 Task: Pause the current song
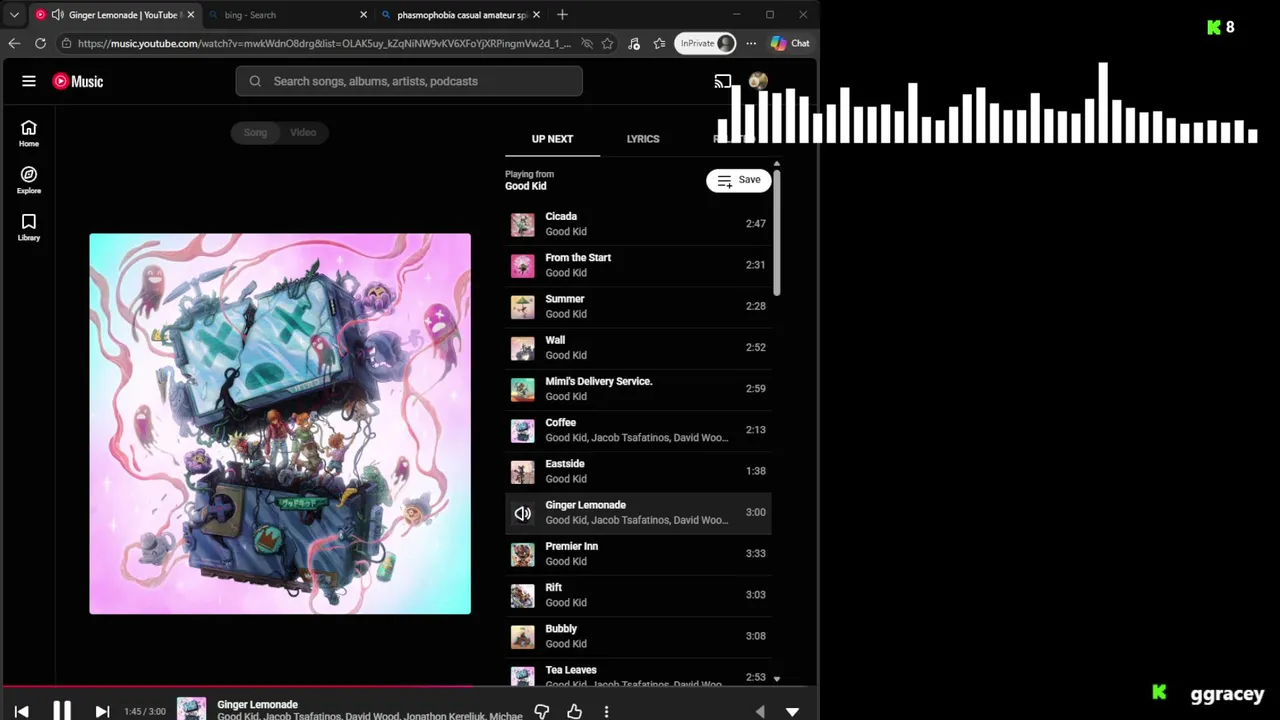(62, 711)
